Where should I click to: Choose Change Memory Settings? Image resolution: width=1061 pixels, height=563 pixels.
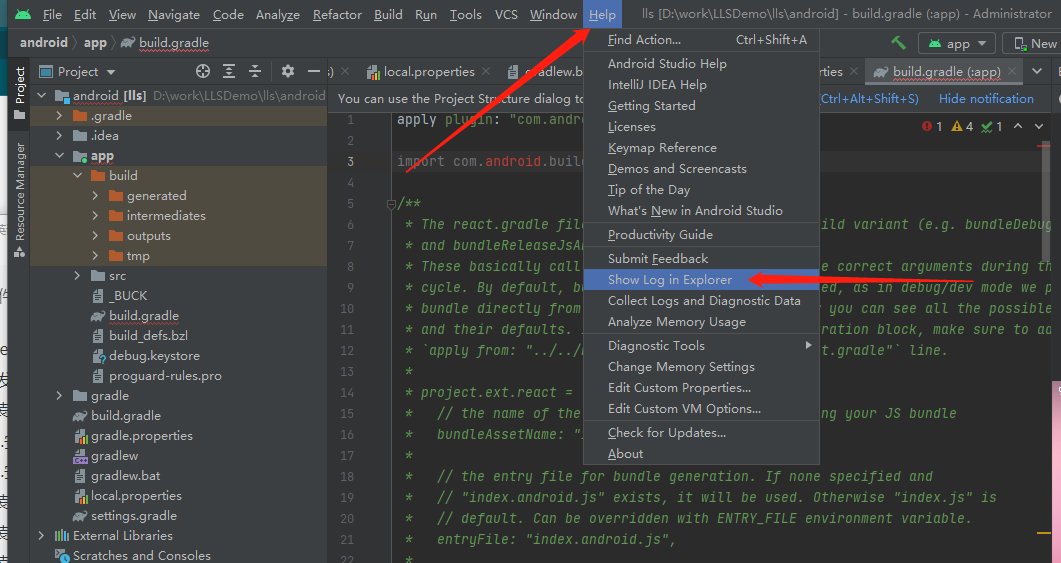[x=702, y=366]
